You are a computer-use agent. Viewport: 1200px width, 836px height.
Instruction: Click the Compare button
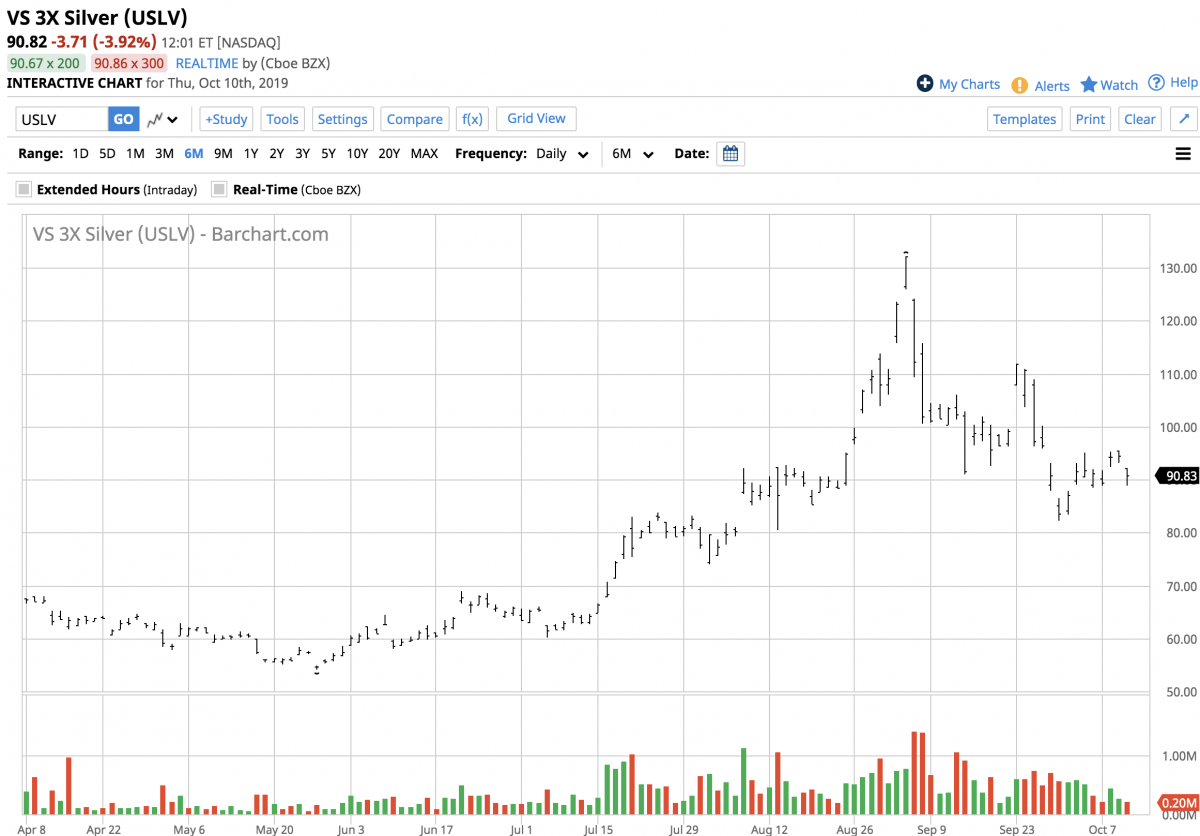pos(415,119)
